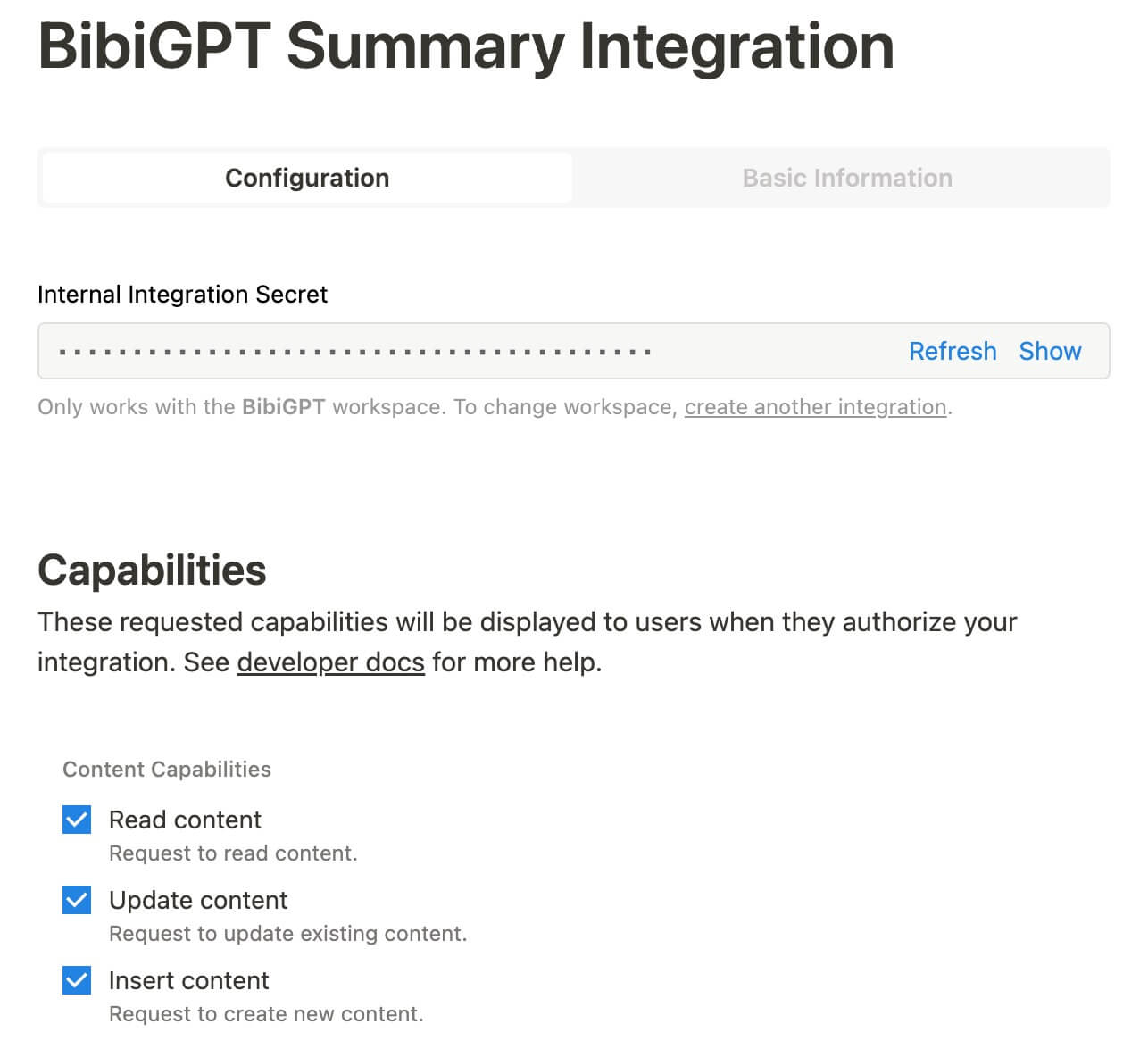Click the 'Insert content' label text
The width and height of the screenshot is (1148, 1057).
(188, 980)
